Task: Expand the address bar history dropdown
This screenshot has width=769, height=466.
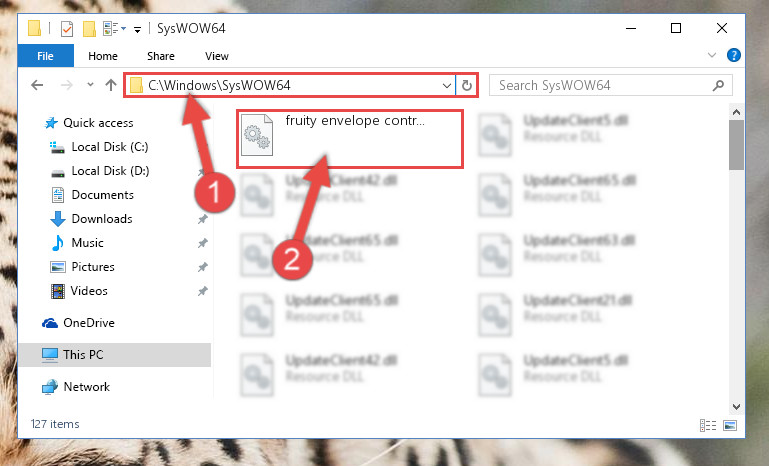Action: (x=446, y=85)
